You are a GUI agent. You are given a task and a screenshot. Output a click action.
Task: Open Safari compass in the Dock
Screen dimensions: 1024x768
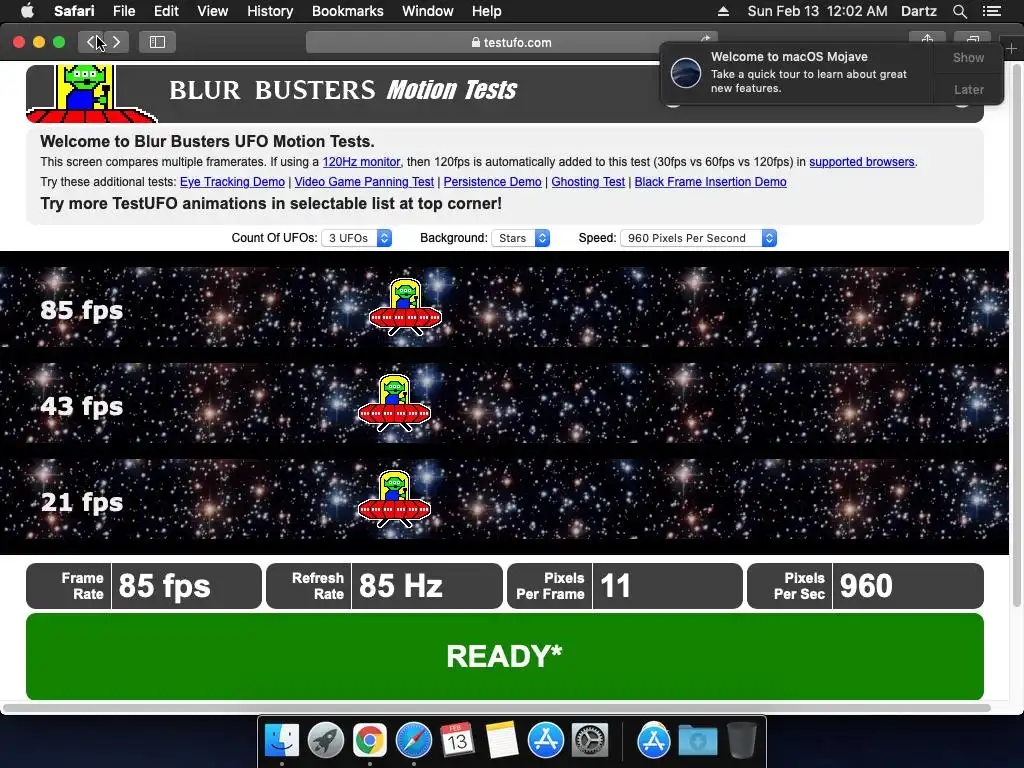pos(413,741)
